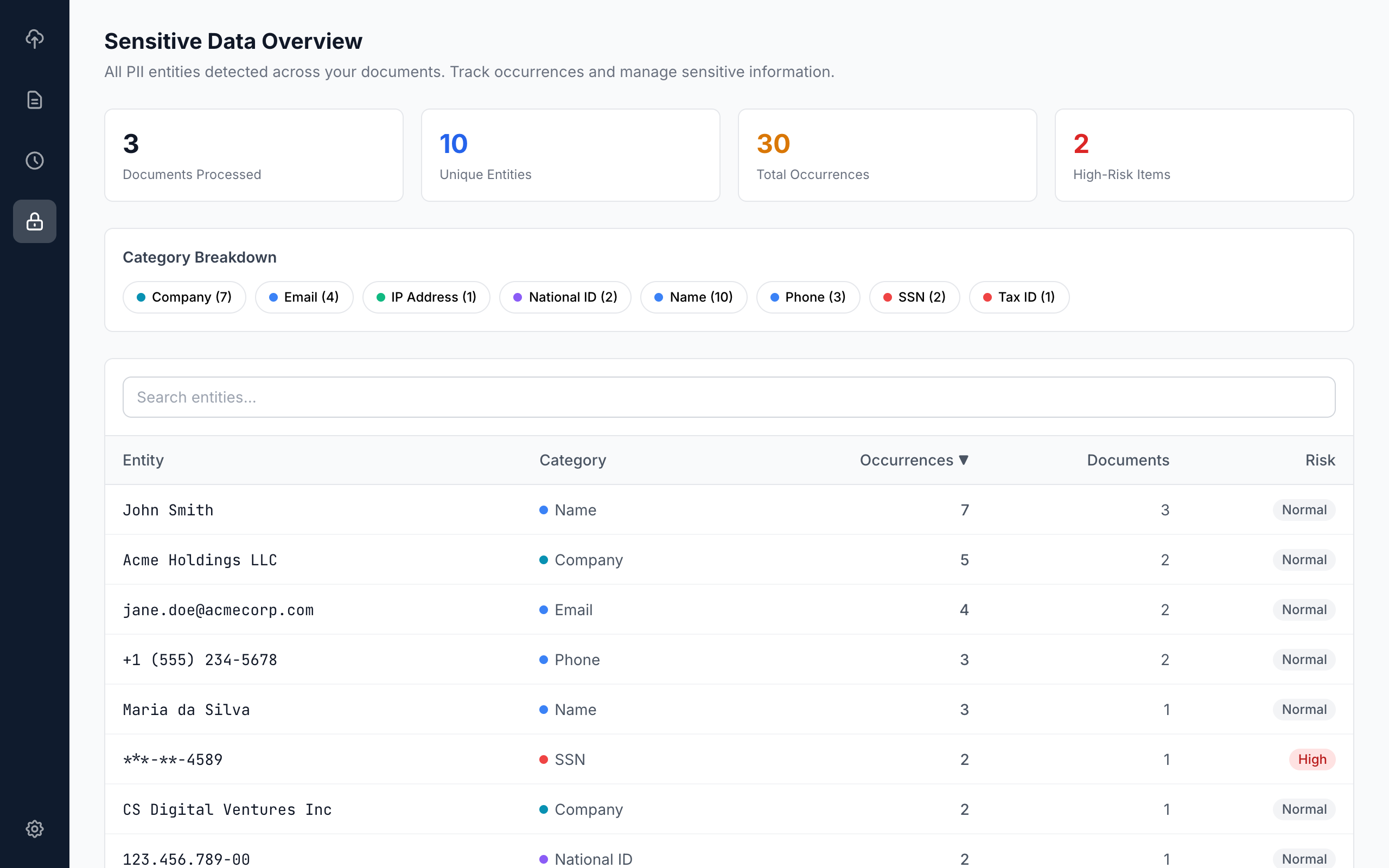
Task: Select the John Smith entity row
Action: [168, 510]
